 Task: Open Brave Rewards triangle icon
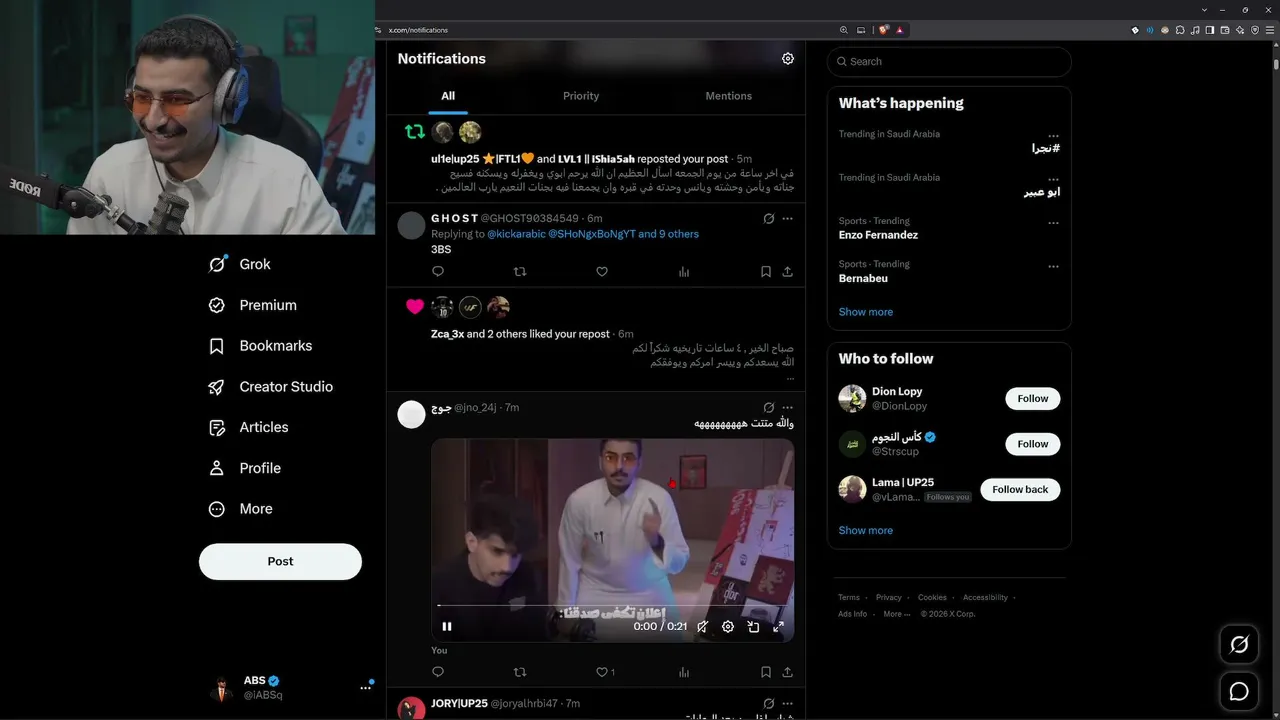click(x=900, y=30)
